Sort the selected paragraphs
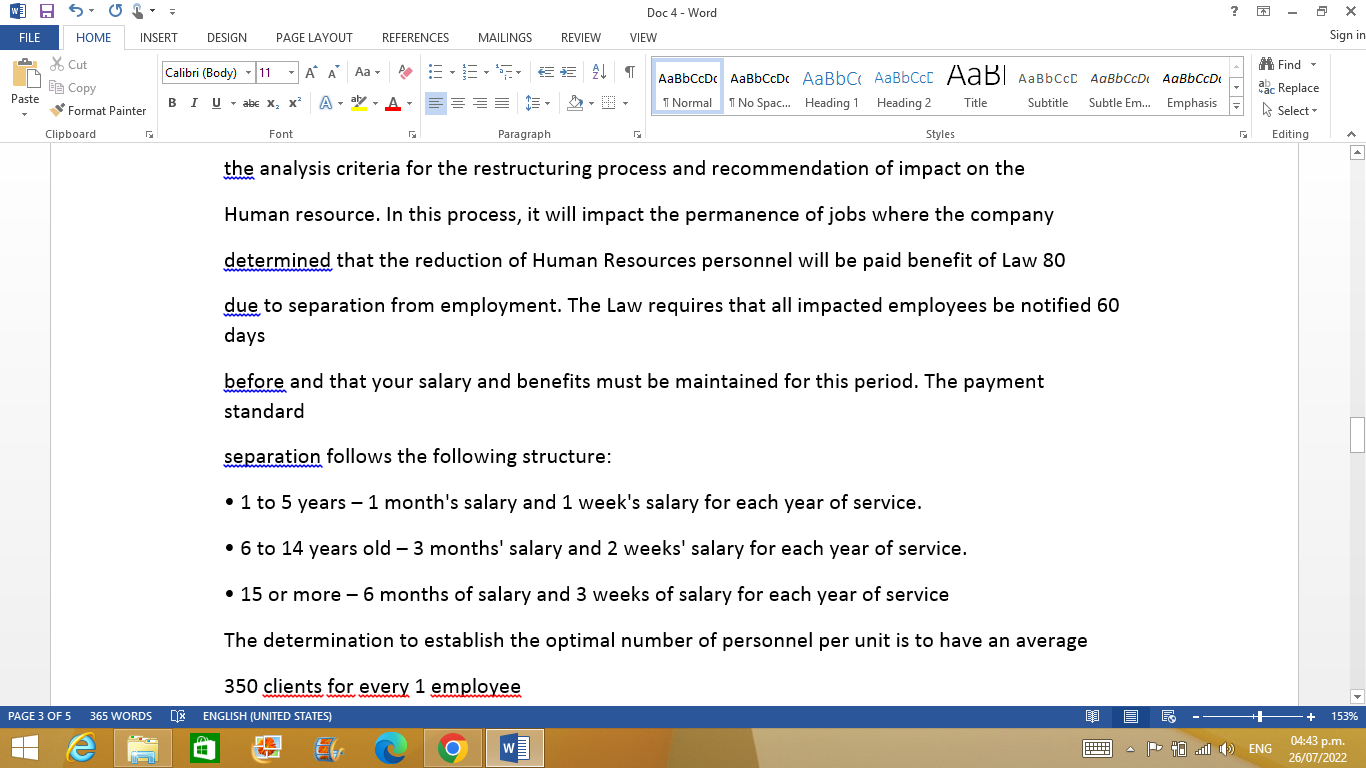The height and width of the screenshot is (768, 1366). coord(600,72)
